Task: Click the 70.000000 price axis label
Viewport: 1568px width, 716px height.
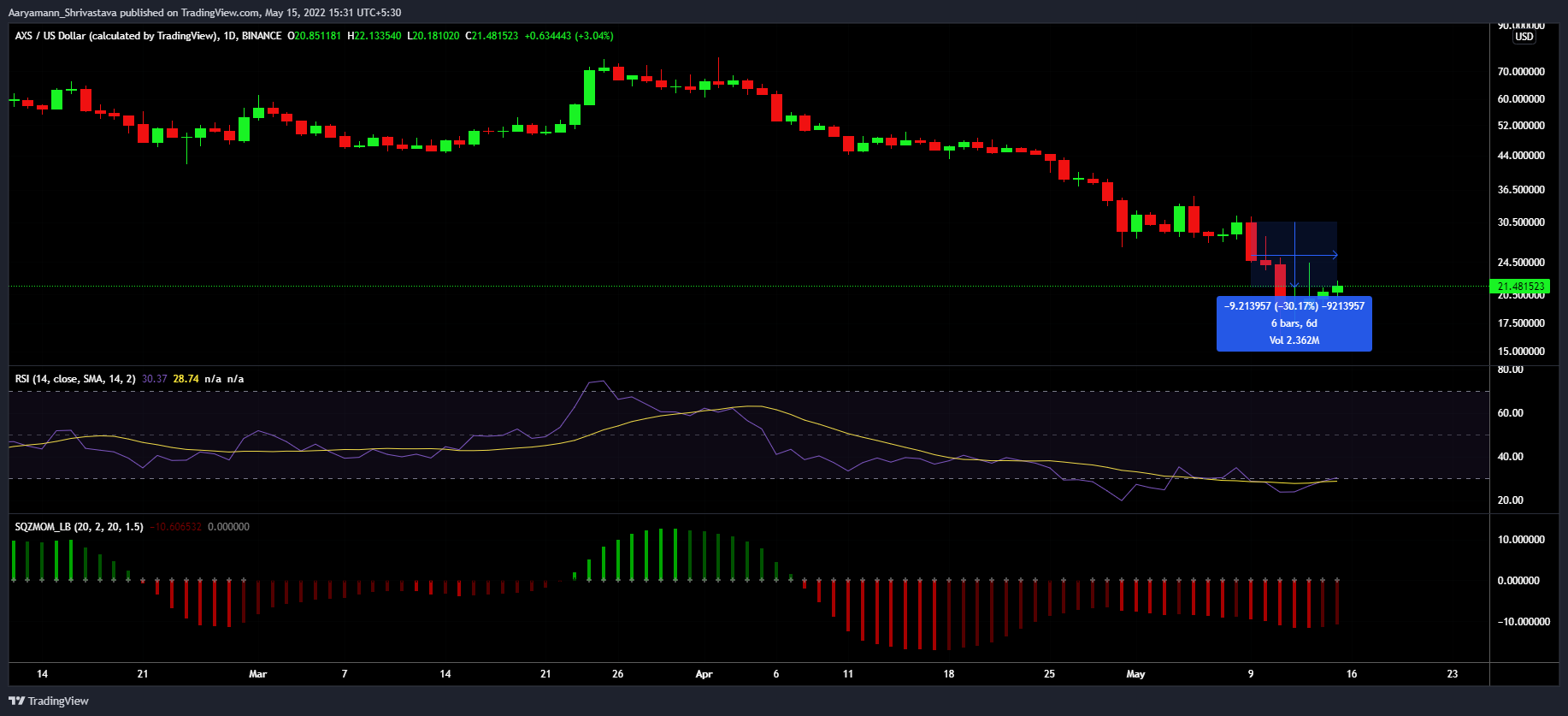Action: [x=1521, y=72]
